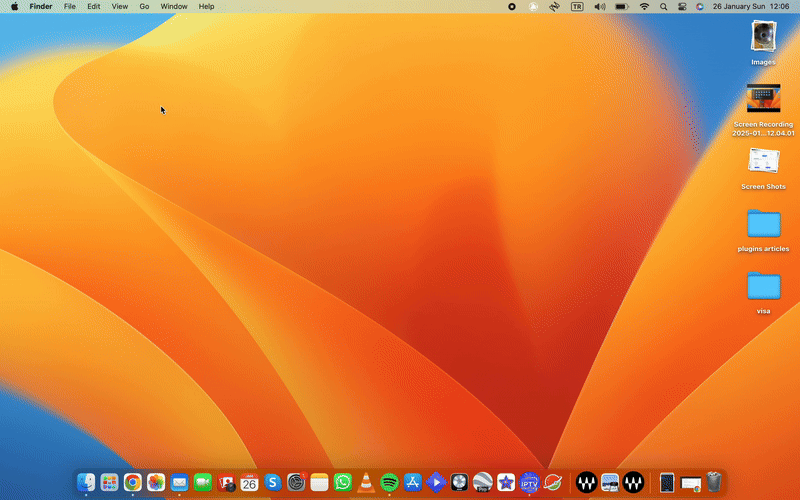Open the Photos app in dock
Screen dimensions: 800x500
point(156,483)
